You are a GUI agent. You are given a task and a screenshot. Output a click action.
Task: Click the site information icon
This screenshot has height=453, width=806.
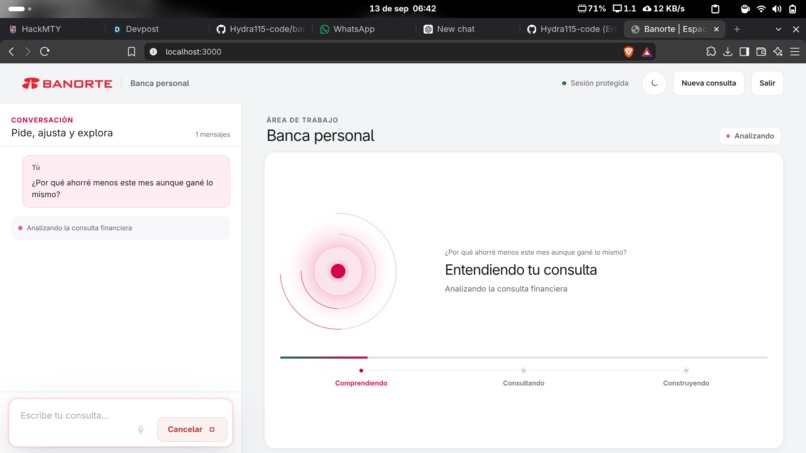pyautogui.click(x=153, y=51)
